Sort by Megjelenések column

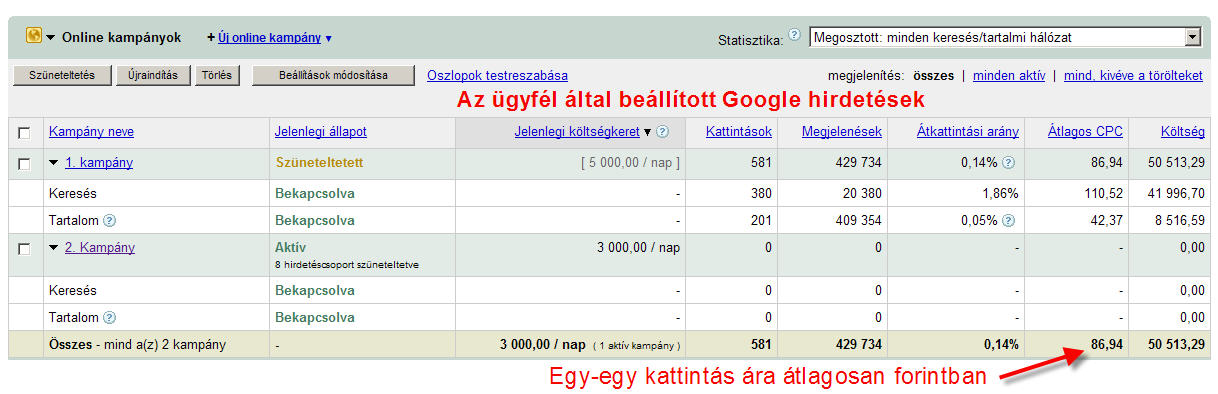tap(841, 132)
